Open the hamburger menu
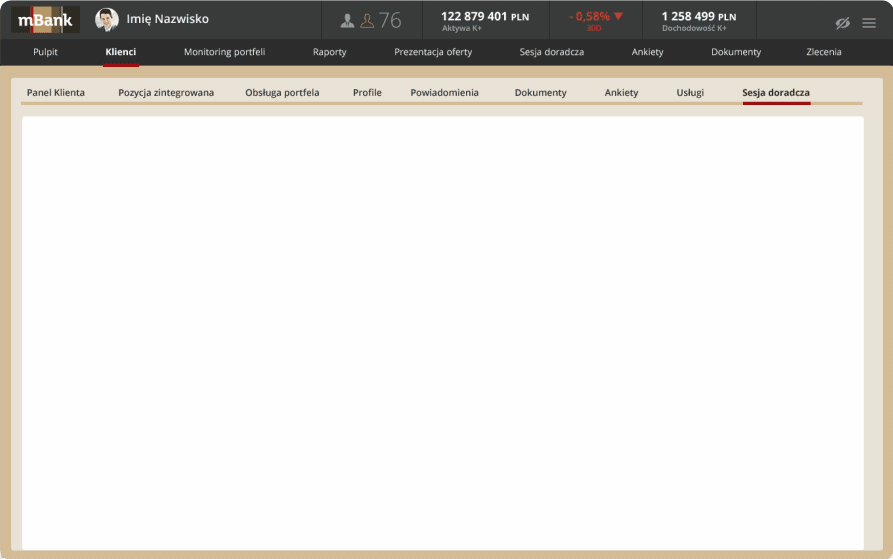This screenshot has height=559, width=893. point(869,23)
